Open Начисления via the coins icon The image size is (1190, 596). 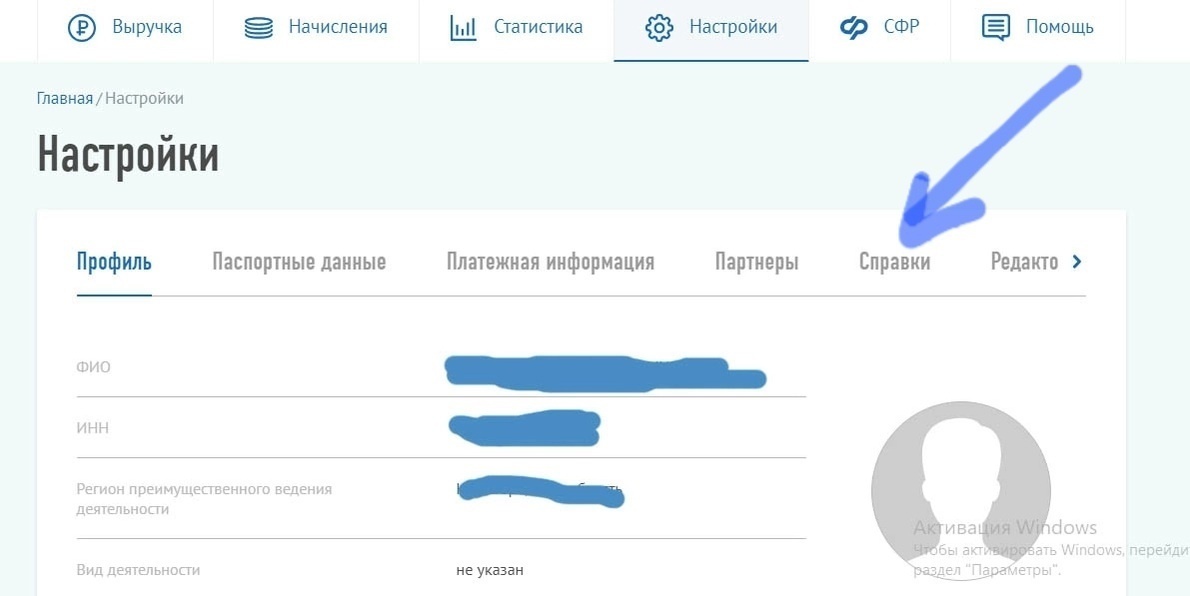pyautogui.click(x=258, y=27)
